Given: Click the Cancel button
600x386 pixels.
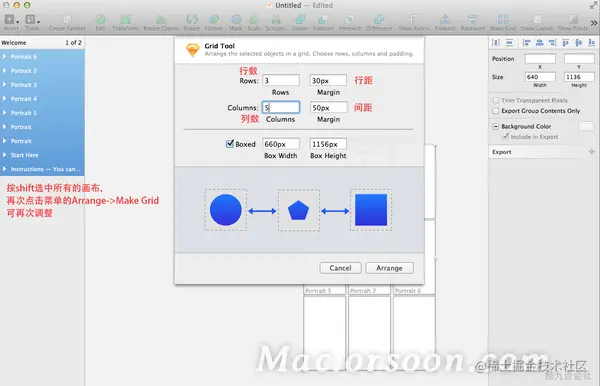Looking at the screenshot, I should pos(340,268).
